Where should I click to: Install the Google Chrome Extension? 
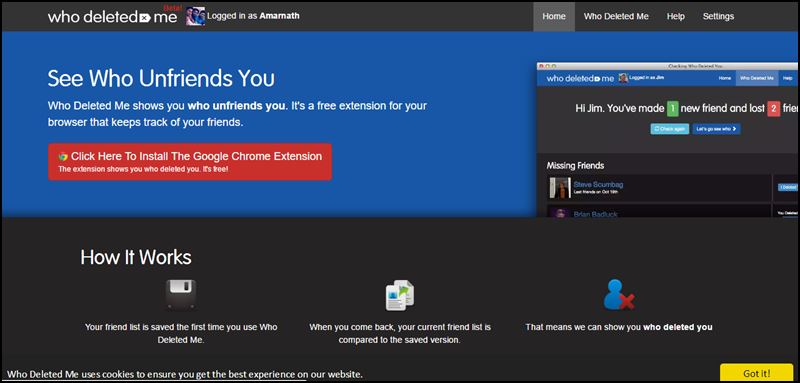click(190, 162)
